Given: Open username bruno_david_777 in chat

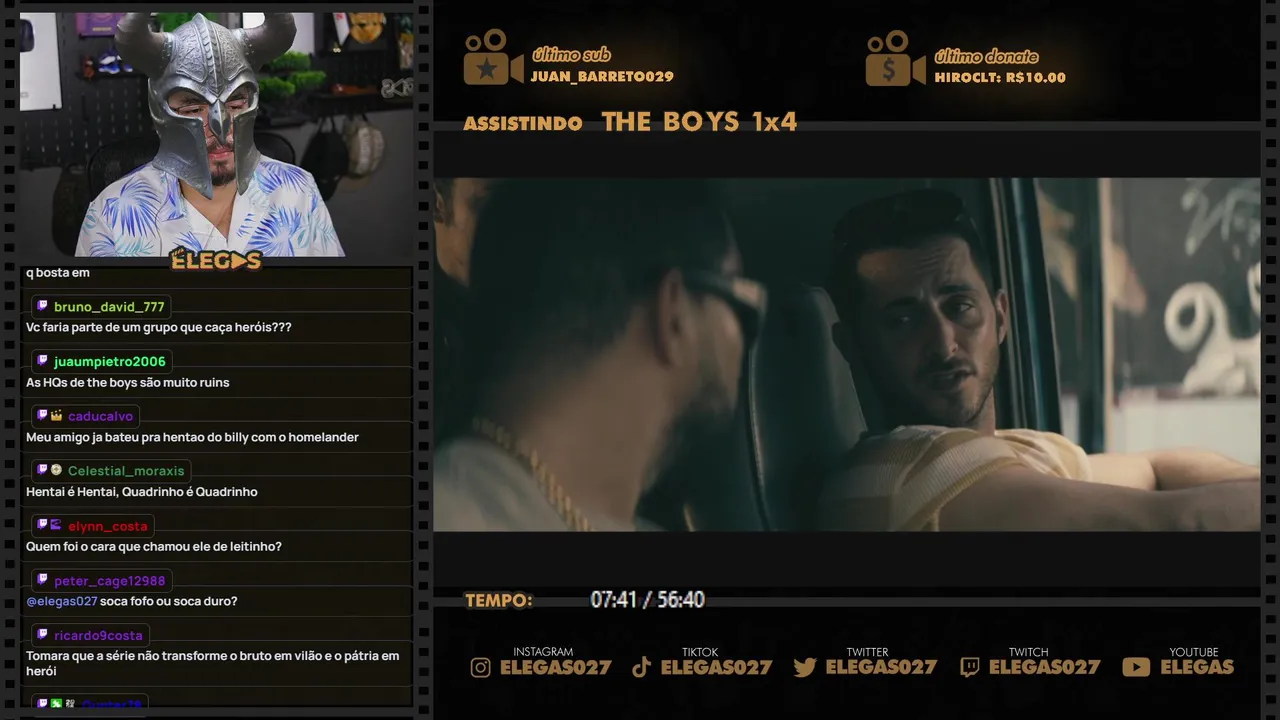Looking at the screenshot, I should [x=109, y=307].
